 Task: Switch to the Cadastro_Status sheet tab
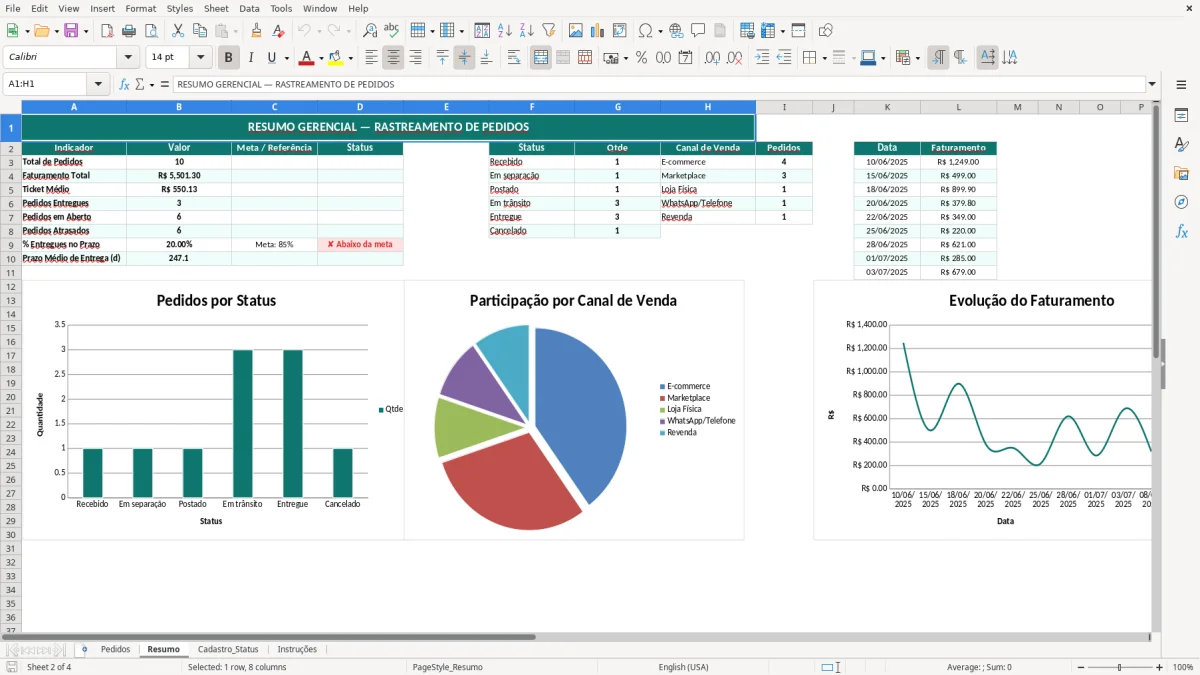pos(228,650)
